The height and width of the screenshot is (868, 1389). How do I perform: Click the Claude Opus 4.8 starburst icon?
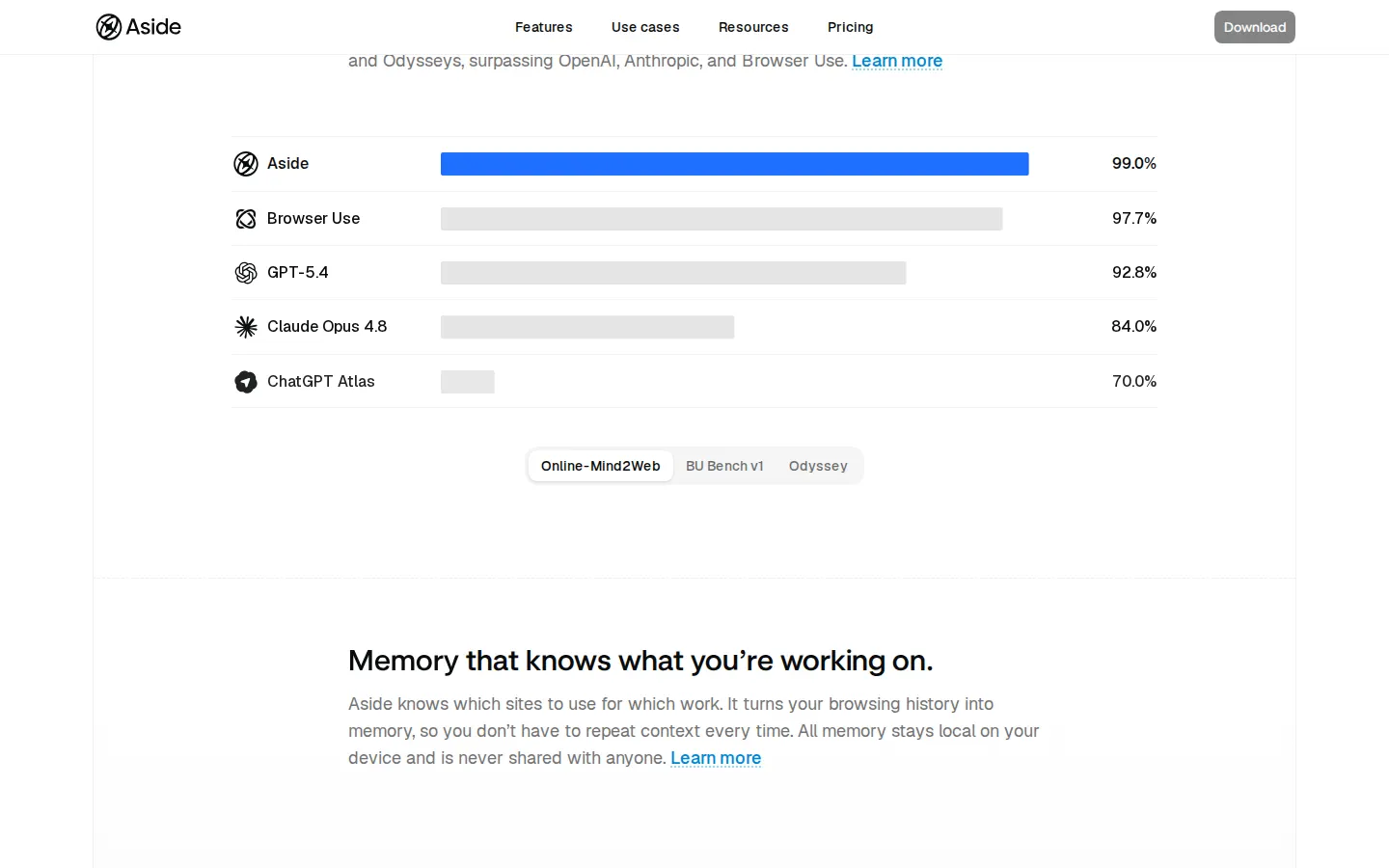[x=246, y=327]
